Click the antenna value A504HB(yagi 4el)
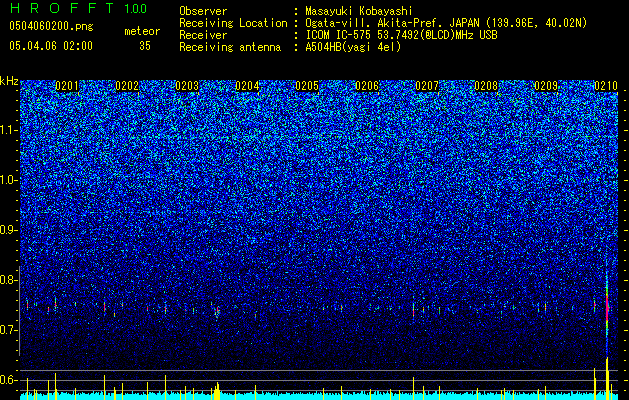The height and width of the screenshot is (400, 629). (353, 47)
